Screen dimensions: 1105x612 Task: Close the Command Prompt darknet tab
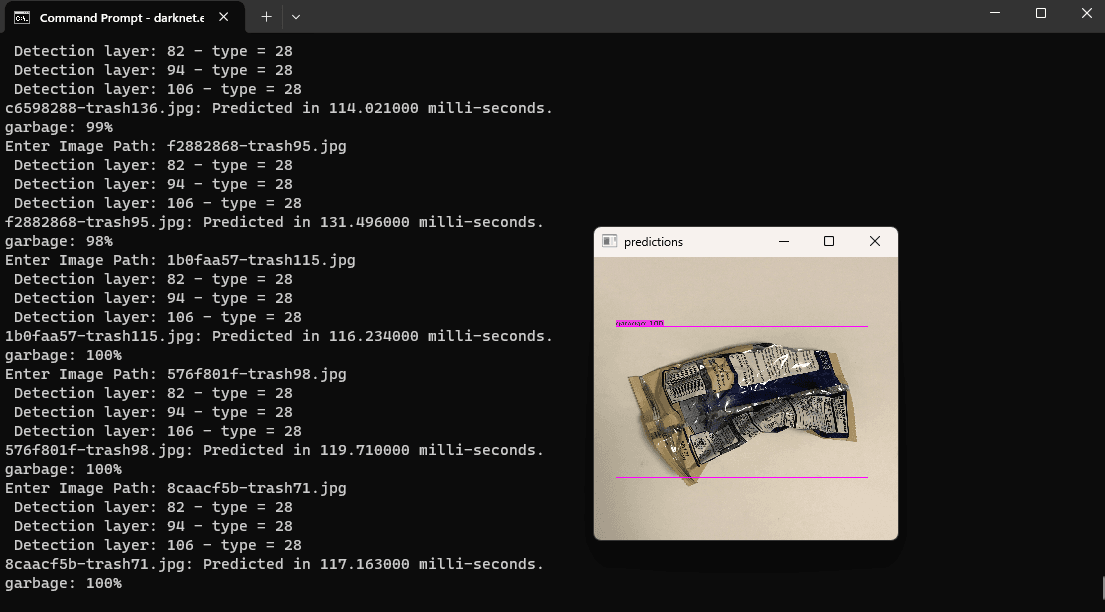[x=223, y=17]
